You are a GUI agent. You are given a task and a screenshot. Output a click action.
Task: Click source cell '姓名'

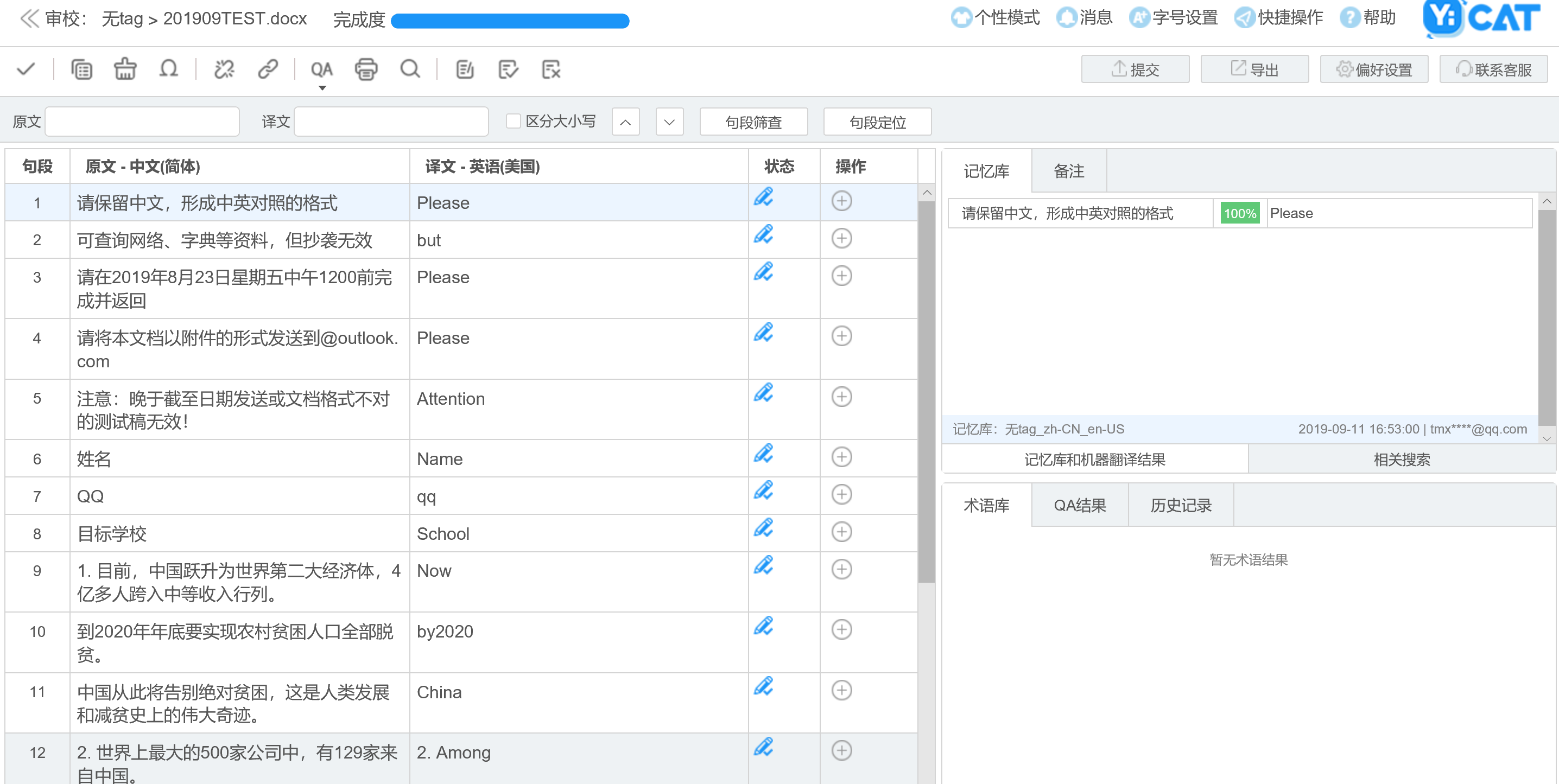click(x=240, y=458)
